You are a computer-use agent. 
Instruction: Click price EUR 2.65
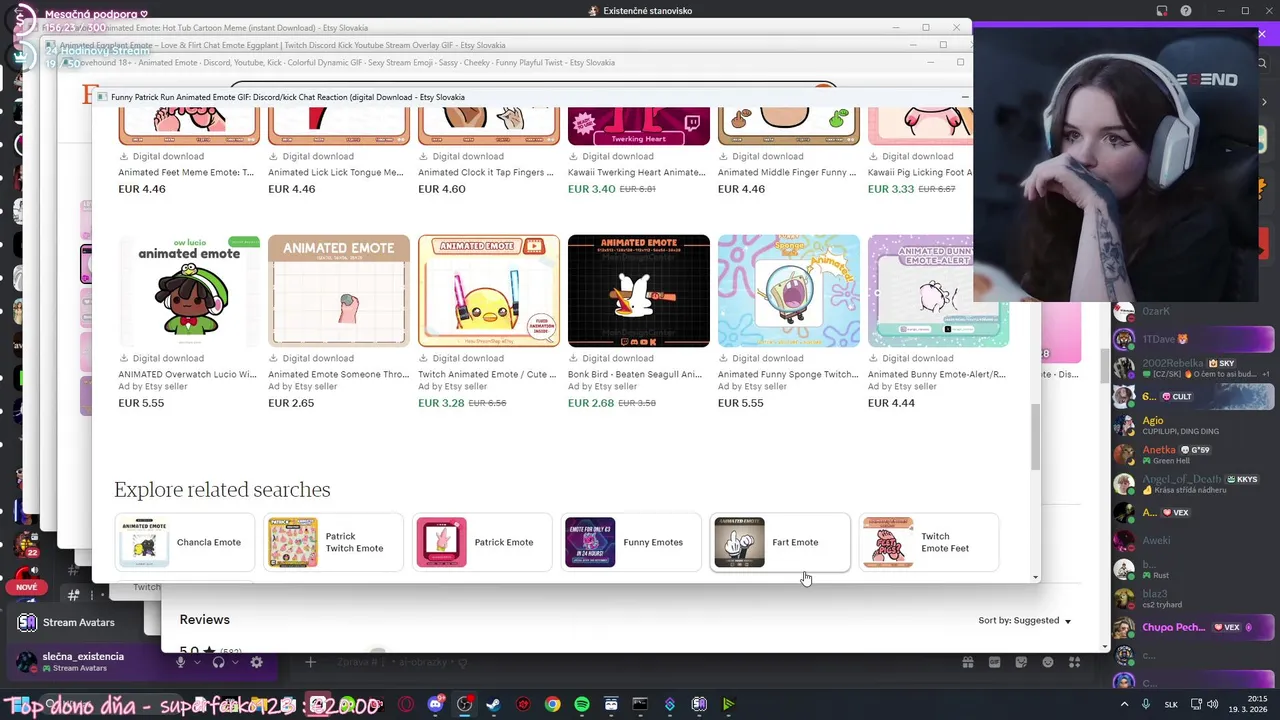[291, 403]
